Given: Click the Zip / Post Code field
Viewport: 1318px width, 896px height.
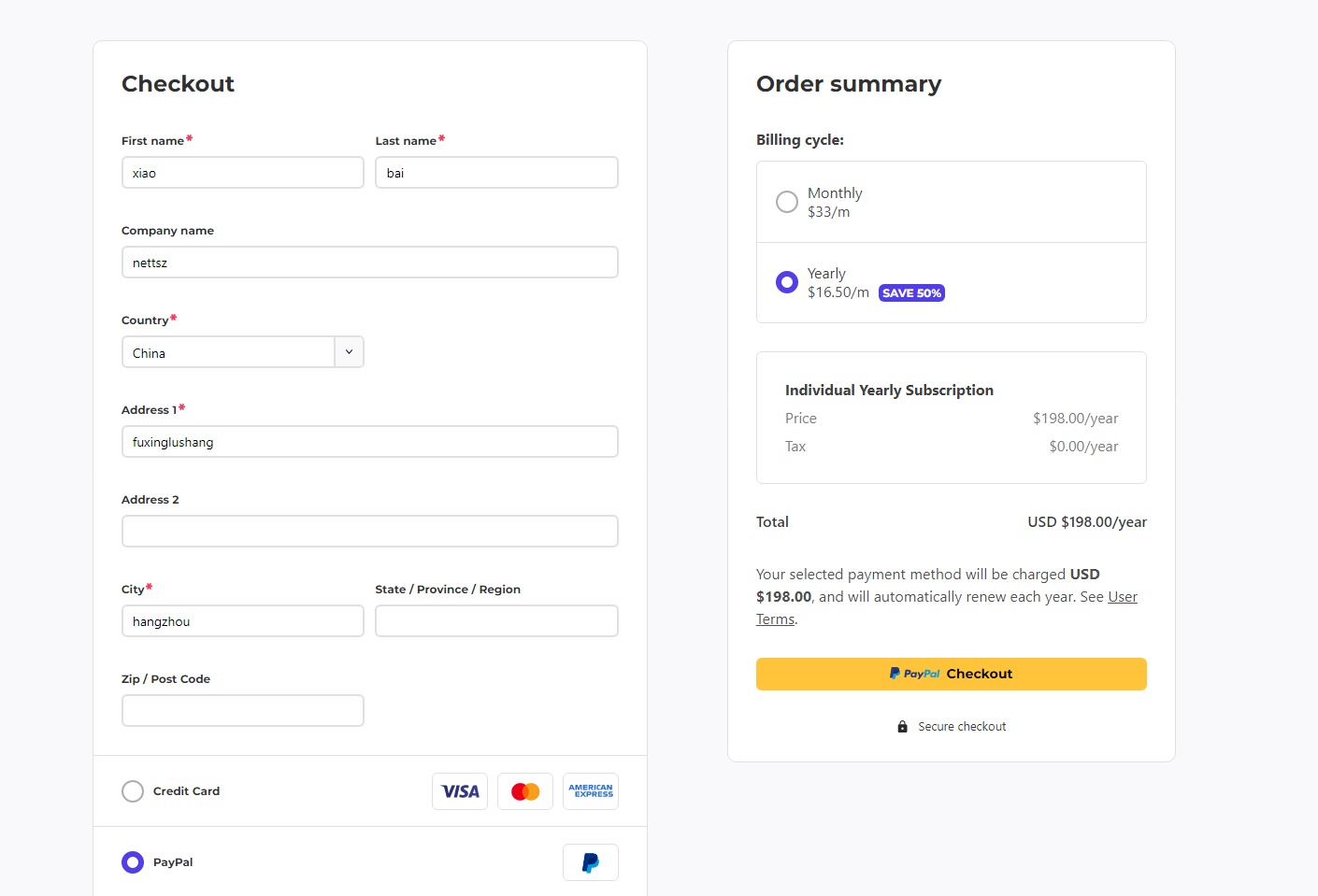Looking at the screenshot, I should click(243, 711).
